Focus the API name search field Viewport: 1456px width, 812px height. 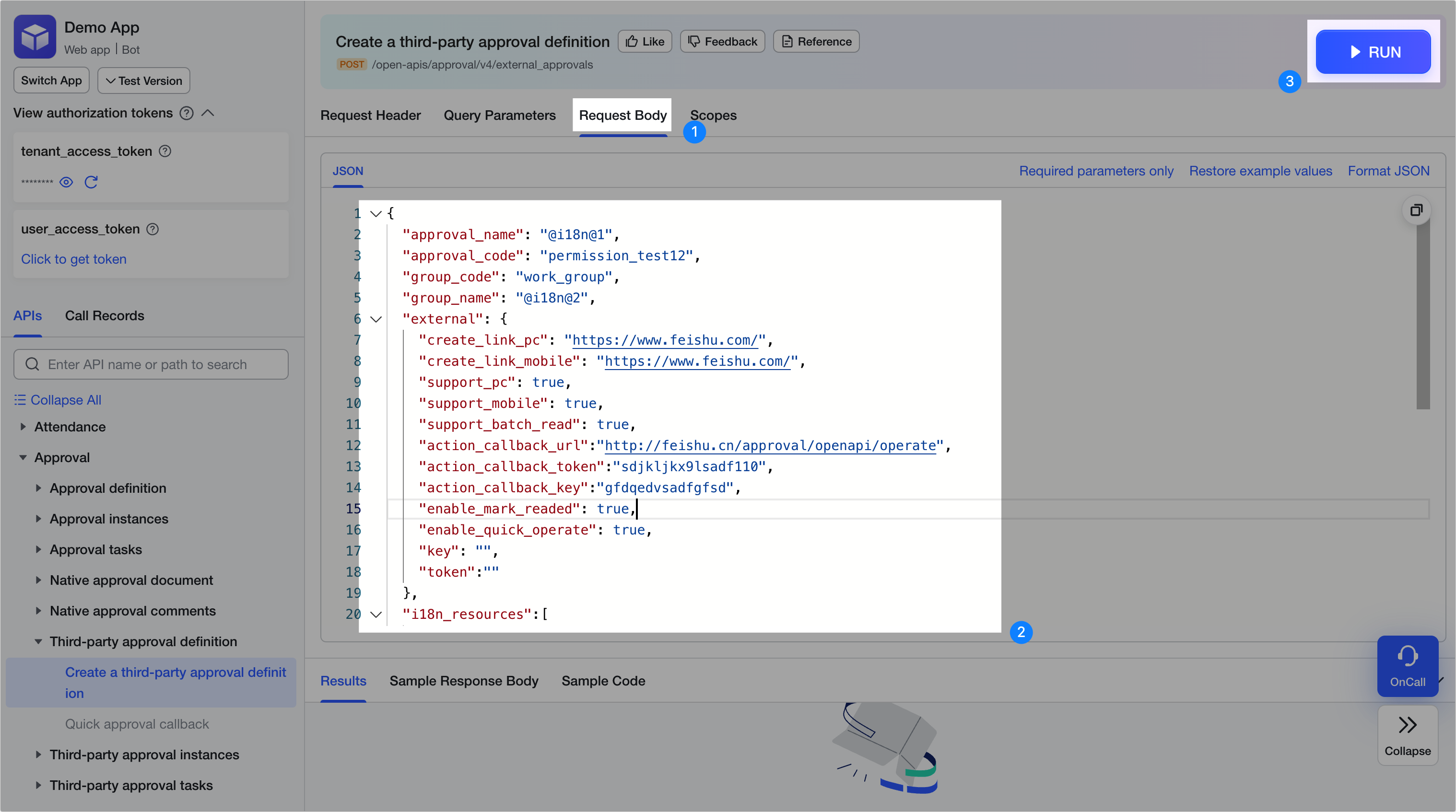(x=152, y=364)
